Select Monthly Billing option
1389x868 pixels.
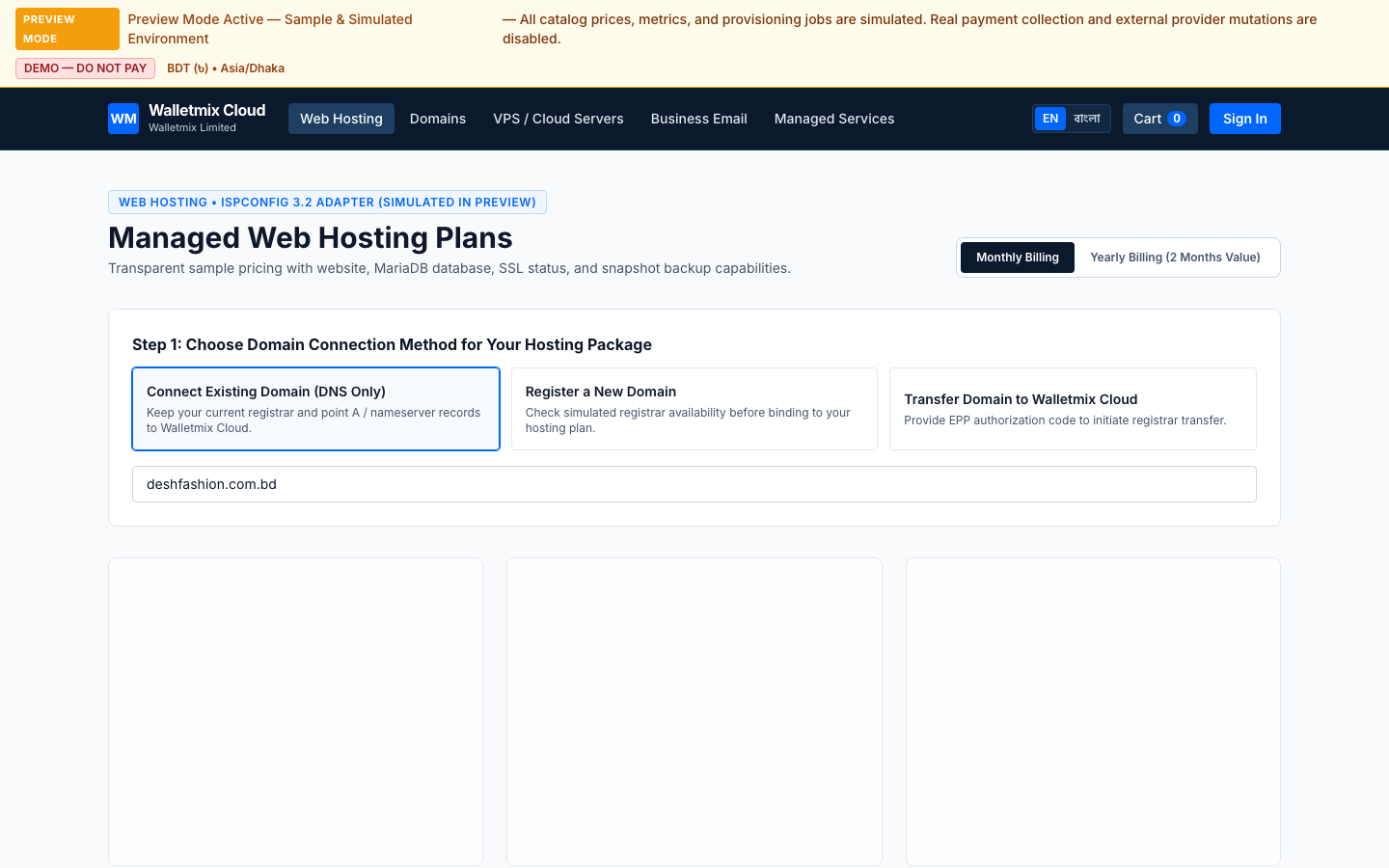[x=1018, y=258]
